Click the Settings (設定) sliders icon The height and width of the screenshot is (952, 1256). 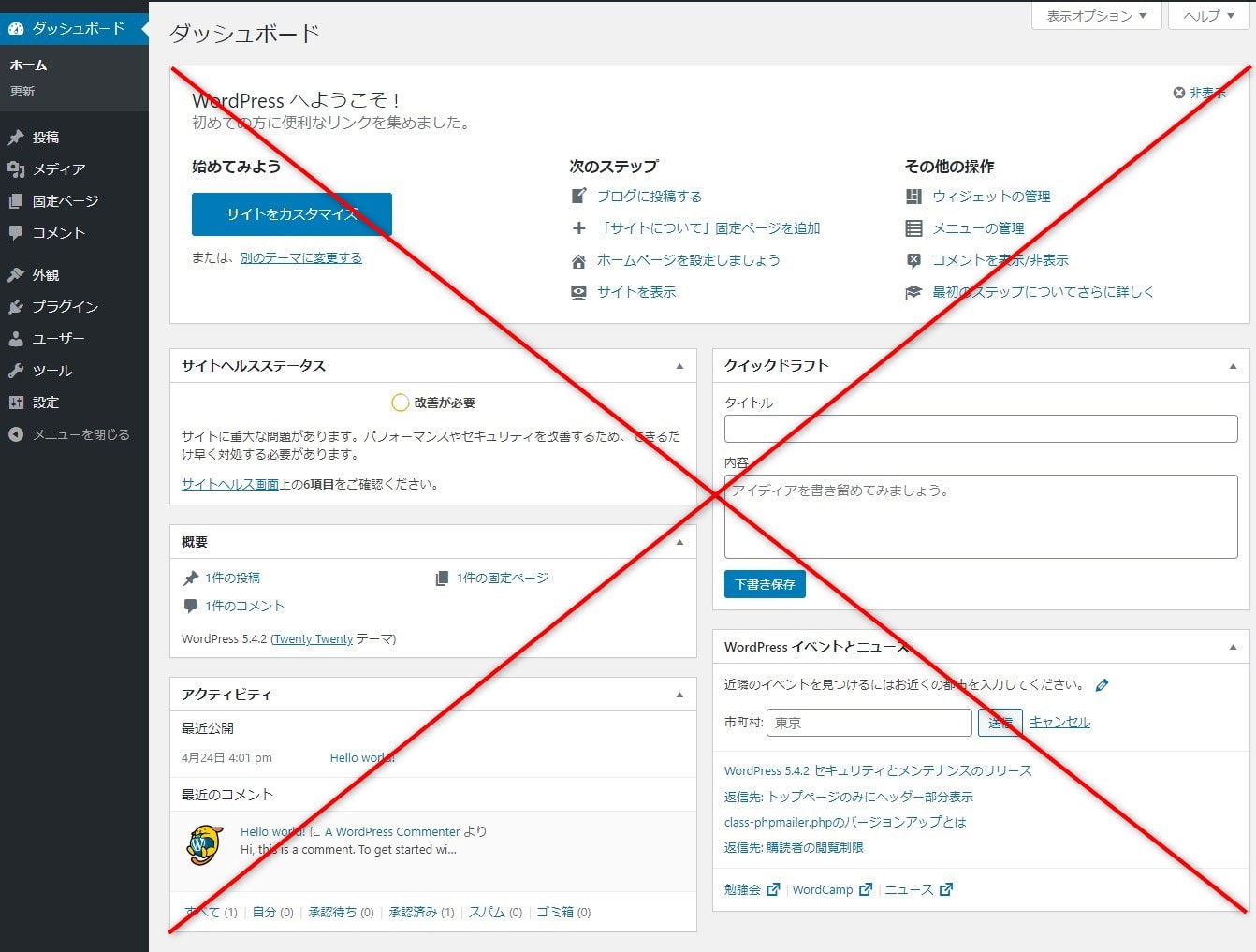coord(16,403)
